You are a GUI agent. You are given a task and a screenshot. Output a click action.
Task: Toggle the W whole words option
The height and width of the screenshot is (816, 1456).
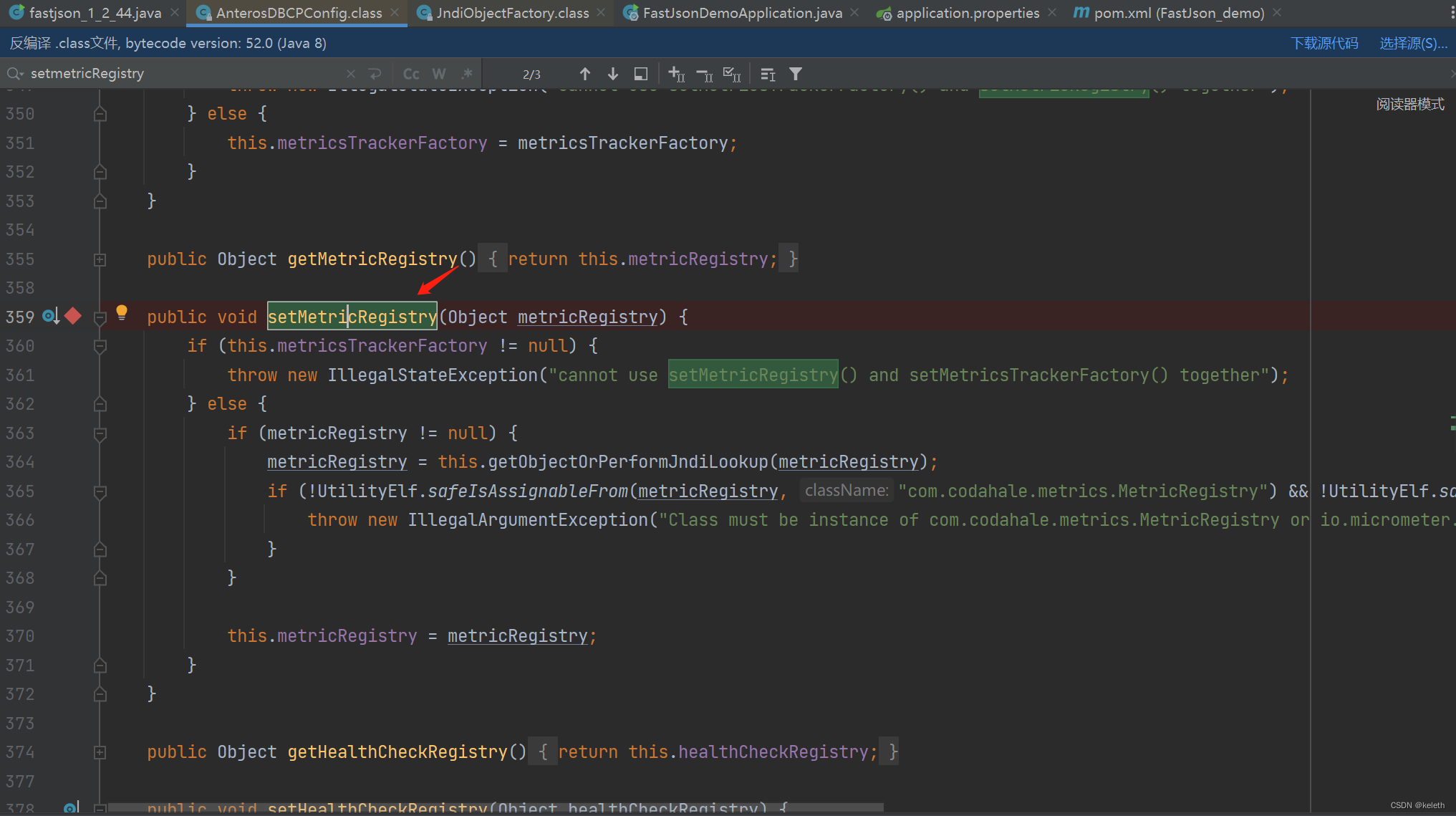(439, 73)
